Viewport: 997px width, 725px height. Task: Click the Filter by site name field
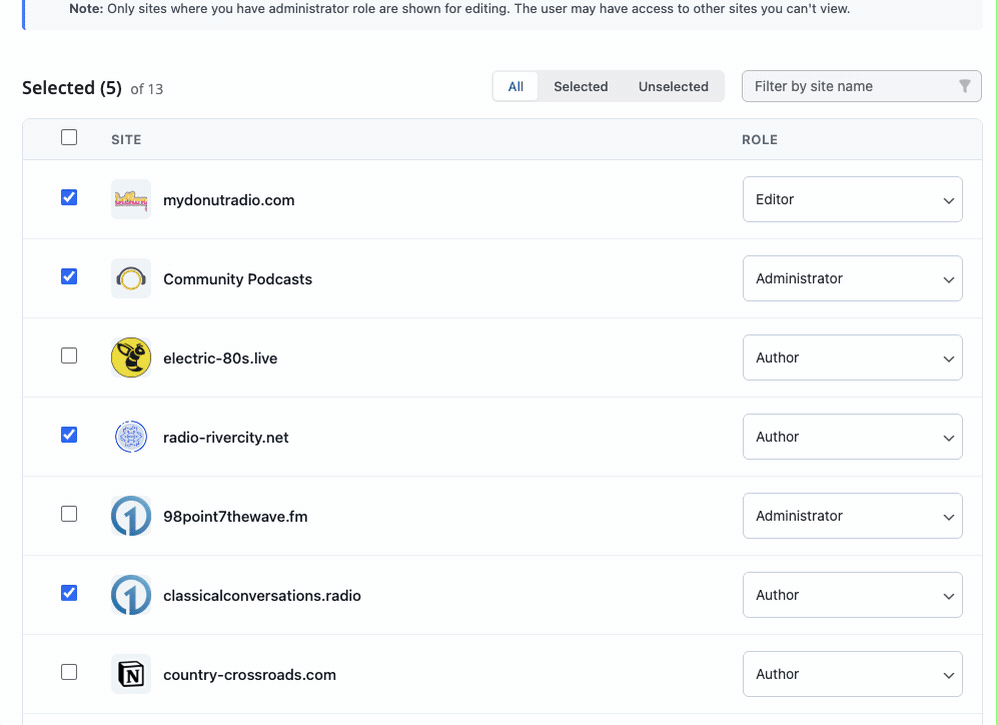pos(850,87)
